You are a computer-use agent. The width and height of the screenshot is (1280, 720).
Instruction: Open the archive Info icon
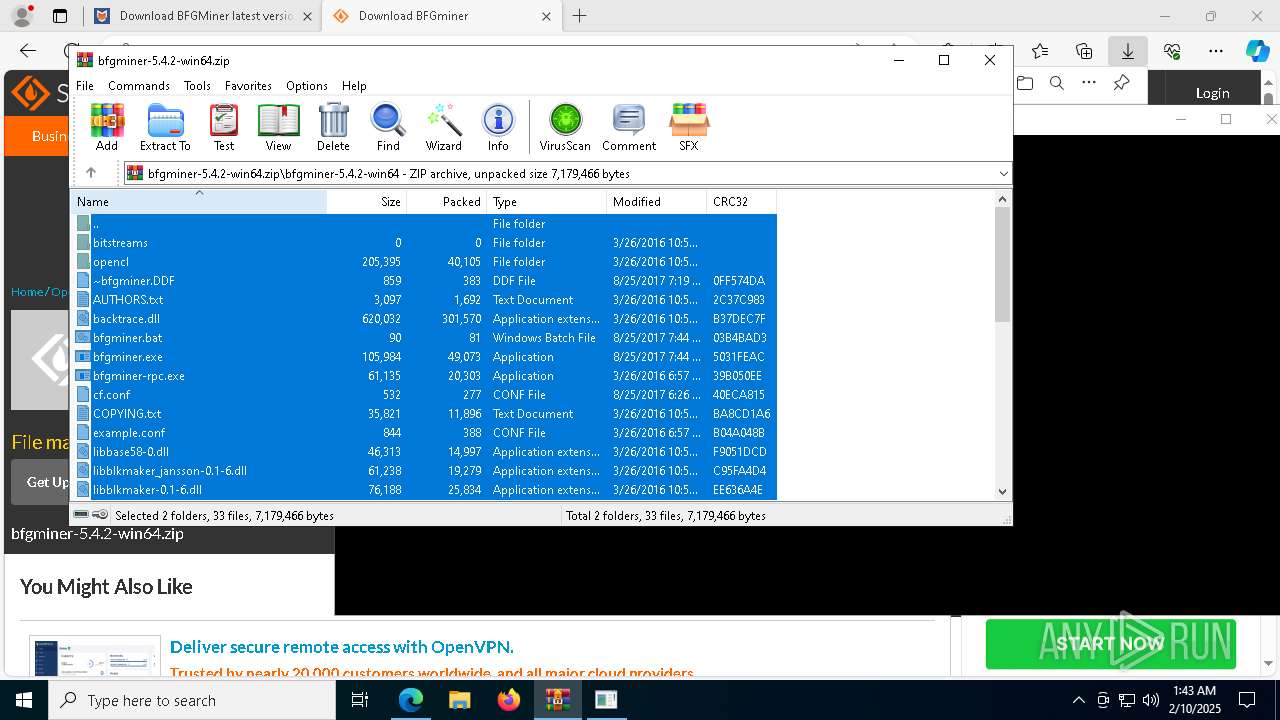coord(498,127)
